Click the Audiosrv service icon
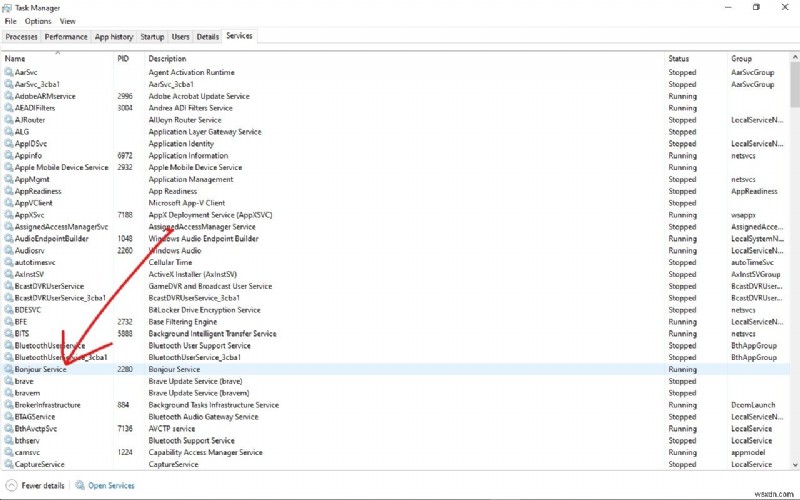Screen dimensions: 800x500 [9, 251]
